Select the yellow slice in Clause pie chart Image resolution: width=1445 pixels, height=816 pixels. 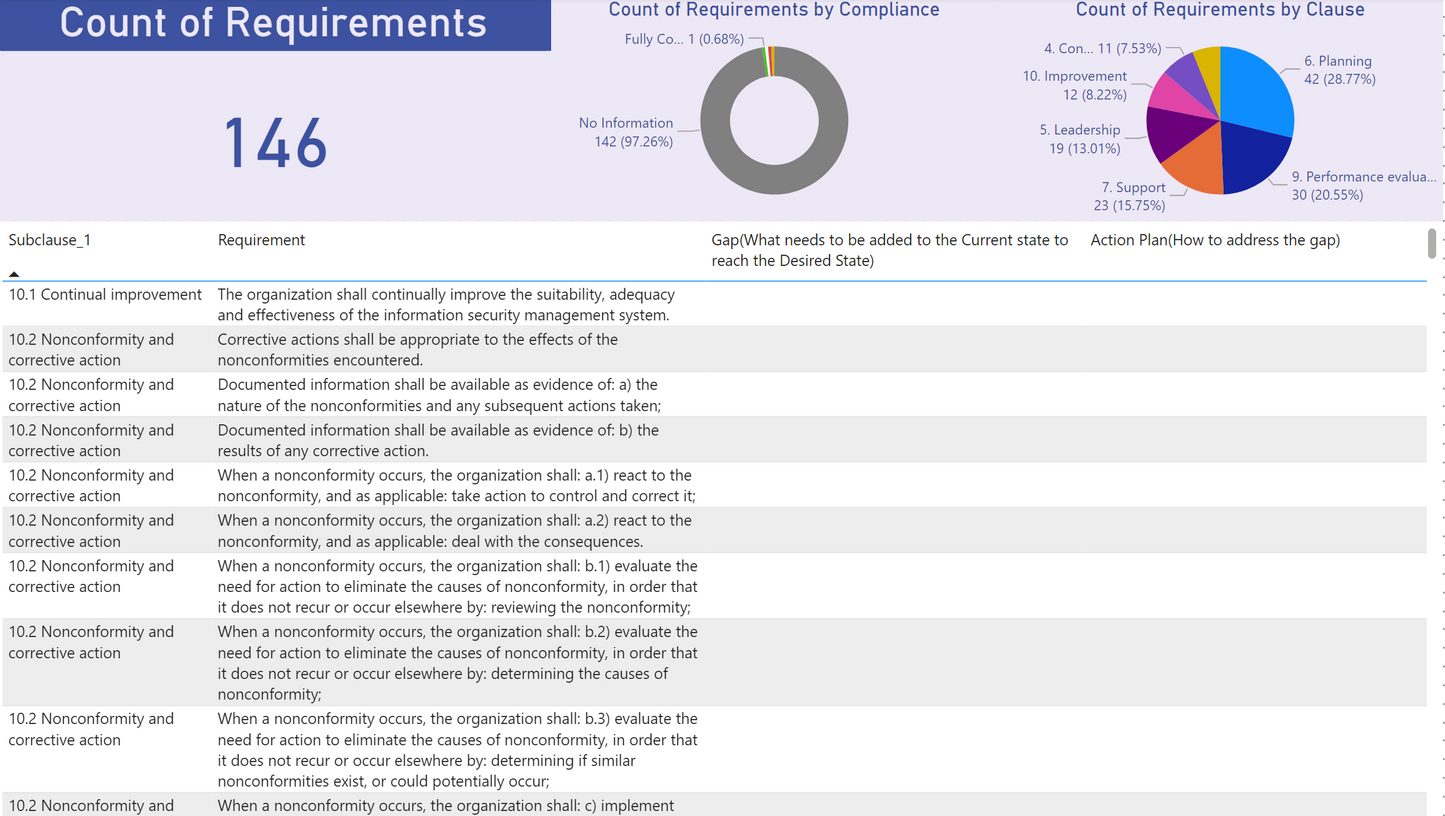point(1208,66)
